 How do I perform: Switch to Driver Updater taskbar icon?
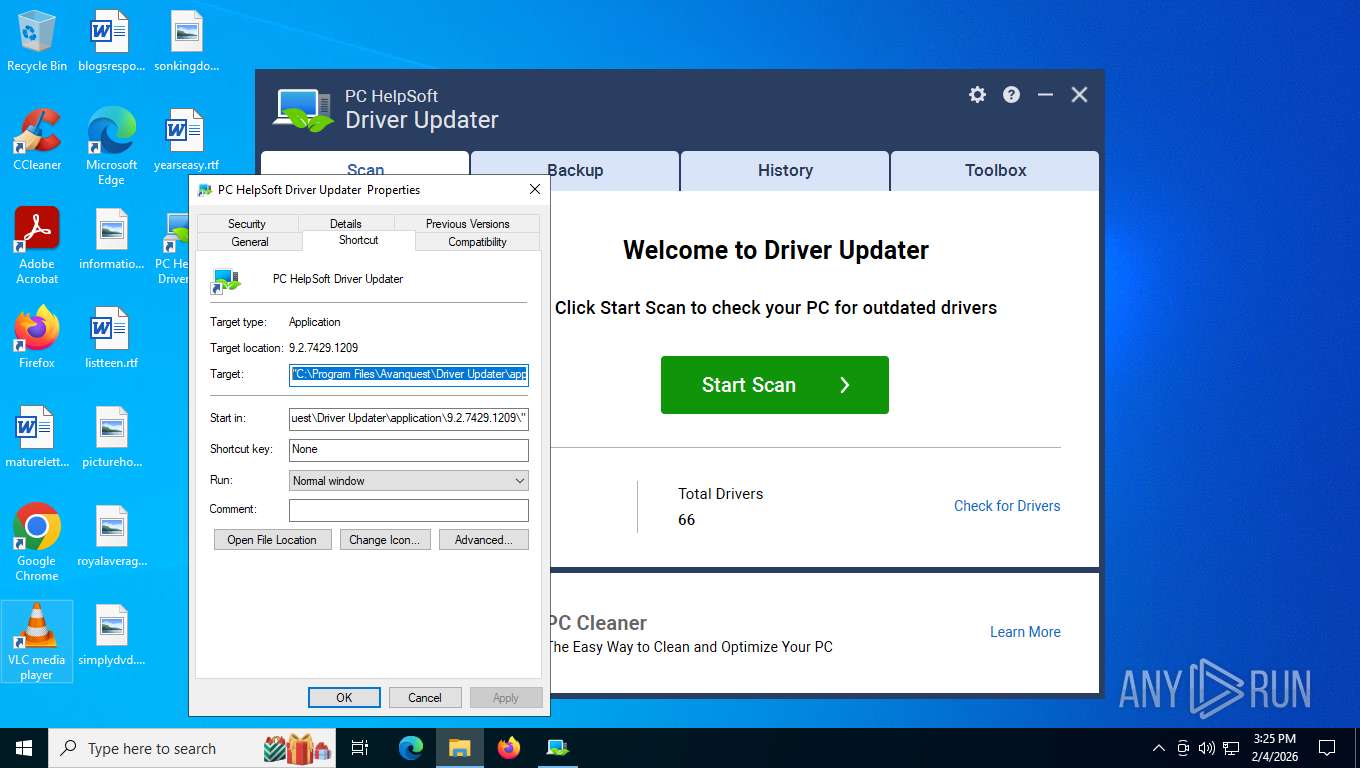[557, 748]
